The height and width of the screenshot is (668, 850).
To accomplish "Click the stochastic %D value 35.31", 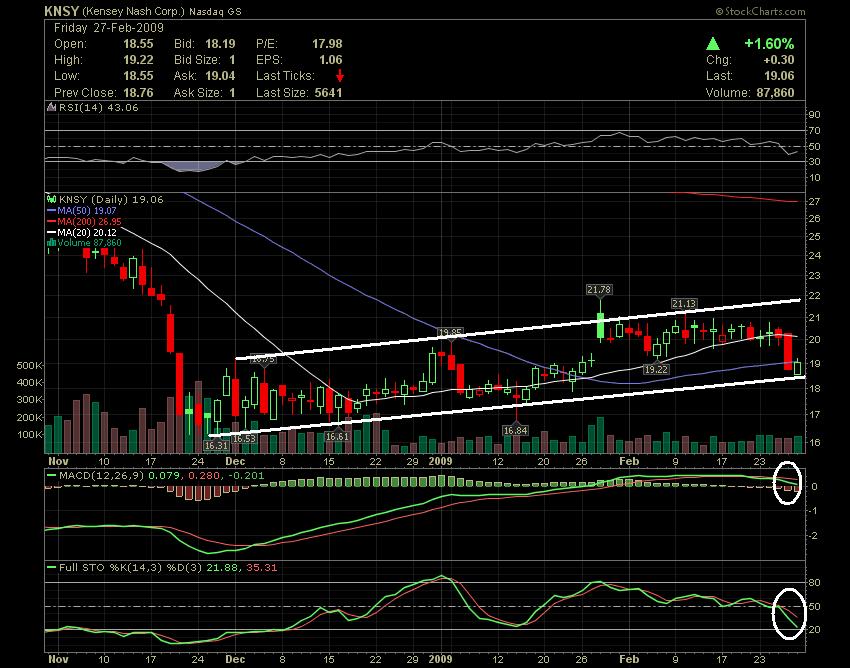I will pyautogui.click(x=262, y=568).
